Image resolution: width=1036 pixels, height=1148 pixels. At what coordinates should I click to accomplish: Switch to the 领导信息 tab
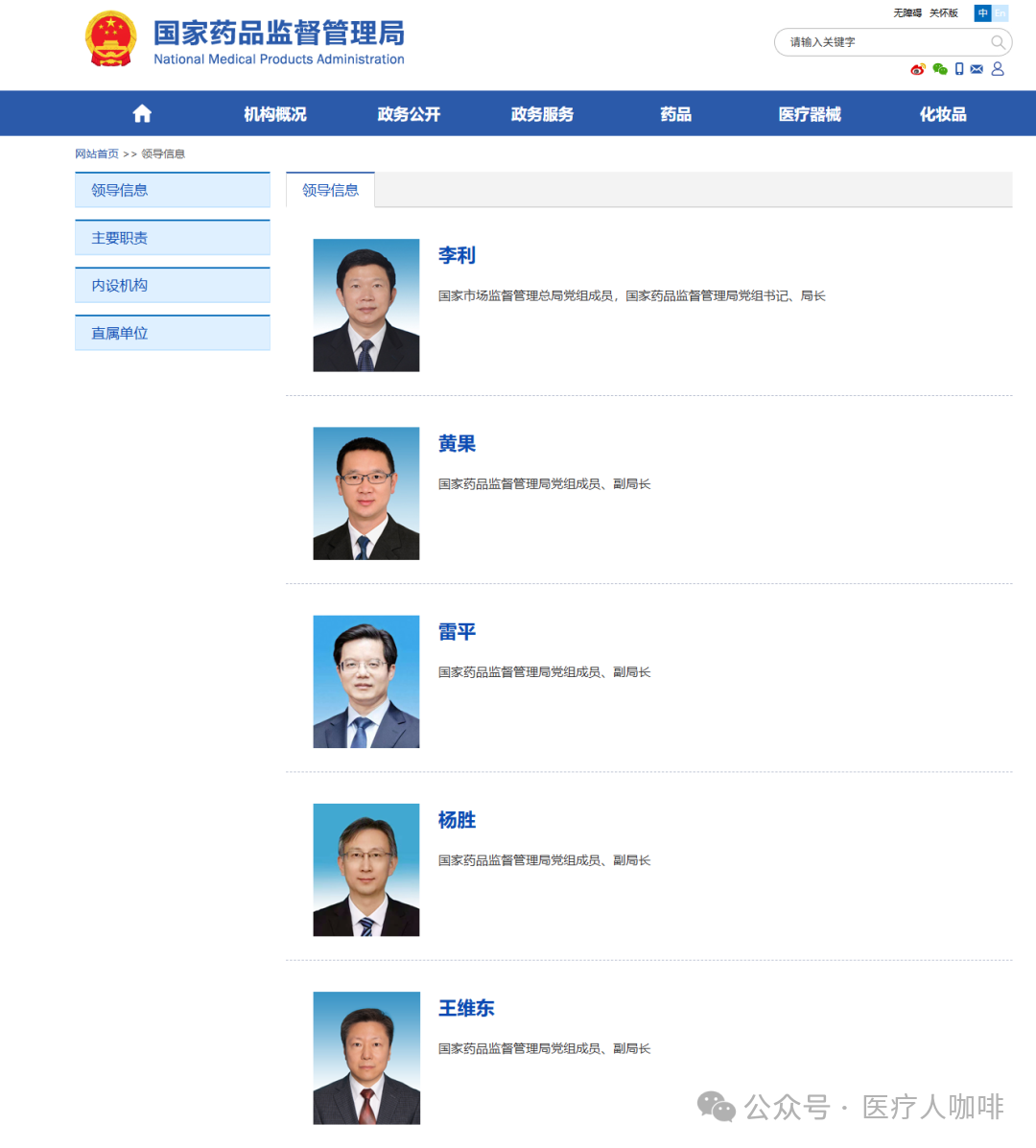[330, 190]
